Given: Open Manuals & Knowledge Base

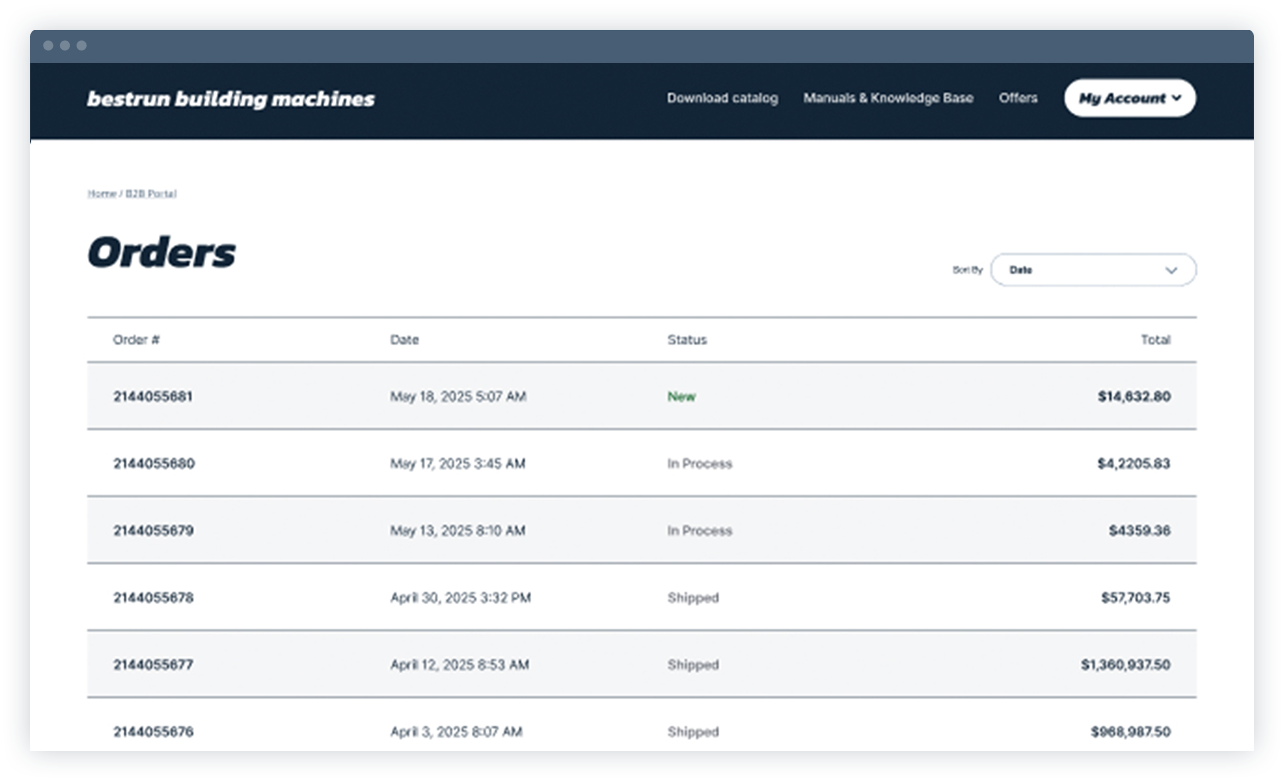Looking at the screenshot, I should pos(887,98).
